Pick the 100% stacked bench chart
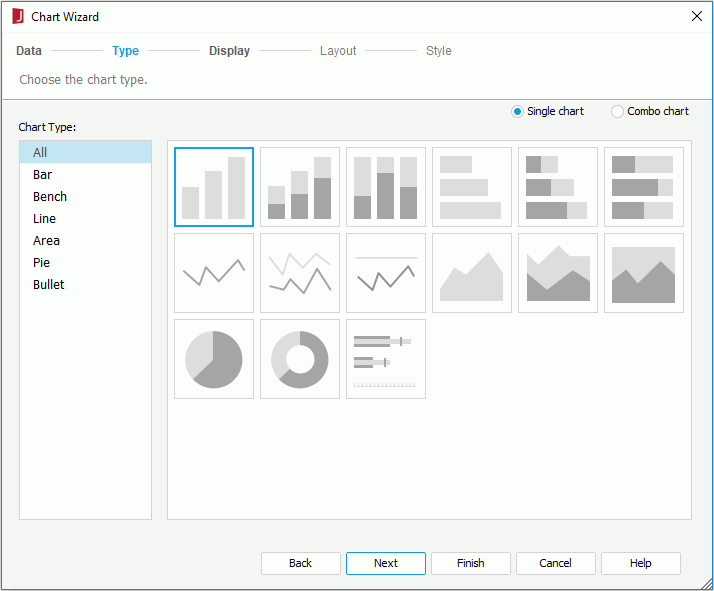 (x=644, y=187)
